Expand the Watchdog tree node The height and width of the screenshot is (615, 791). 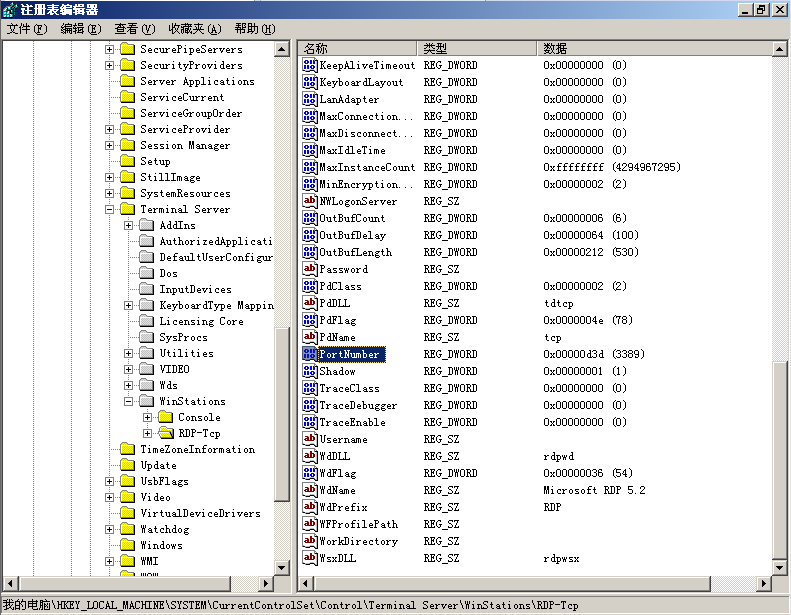tap(109, 529)
